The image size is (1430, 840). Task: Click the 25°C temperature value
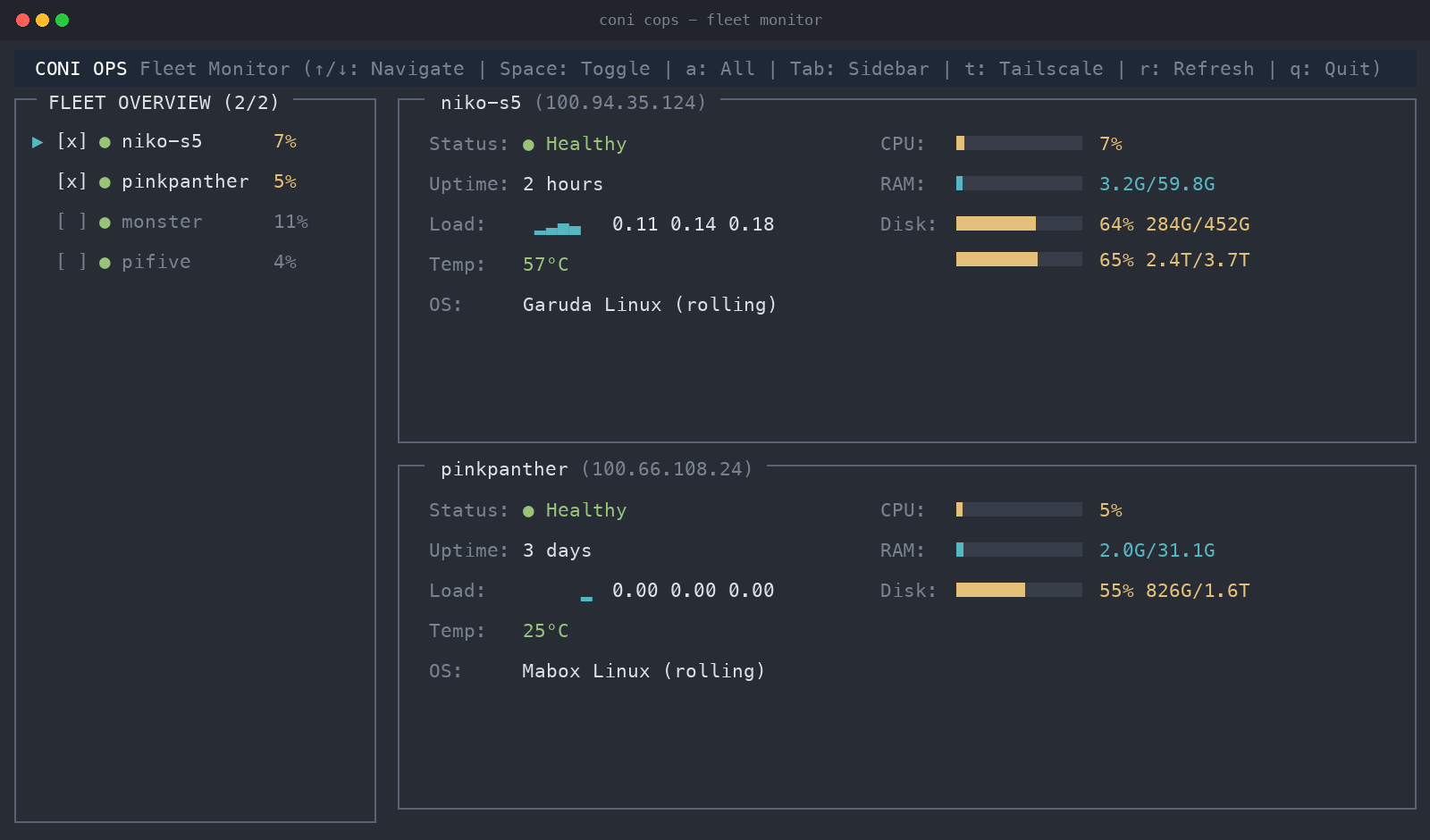pyautogui.click(x=545, y=631)
